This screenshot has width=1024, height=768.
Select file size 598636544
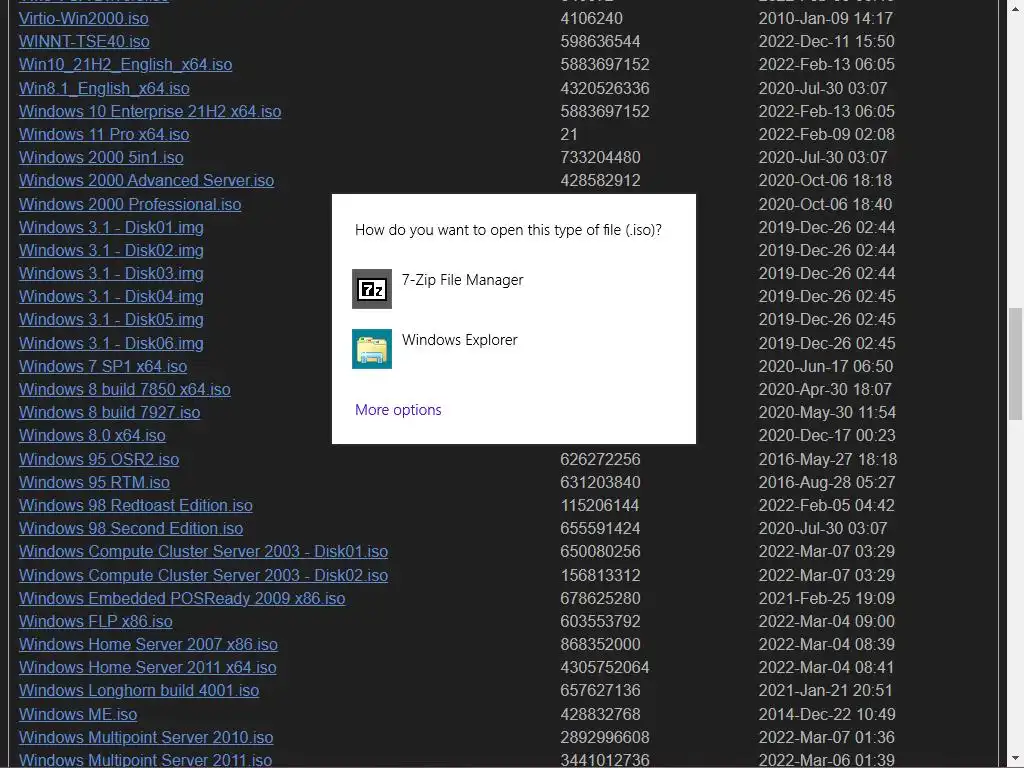pyautogui.click(x=600, y=41)
